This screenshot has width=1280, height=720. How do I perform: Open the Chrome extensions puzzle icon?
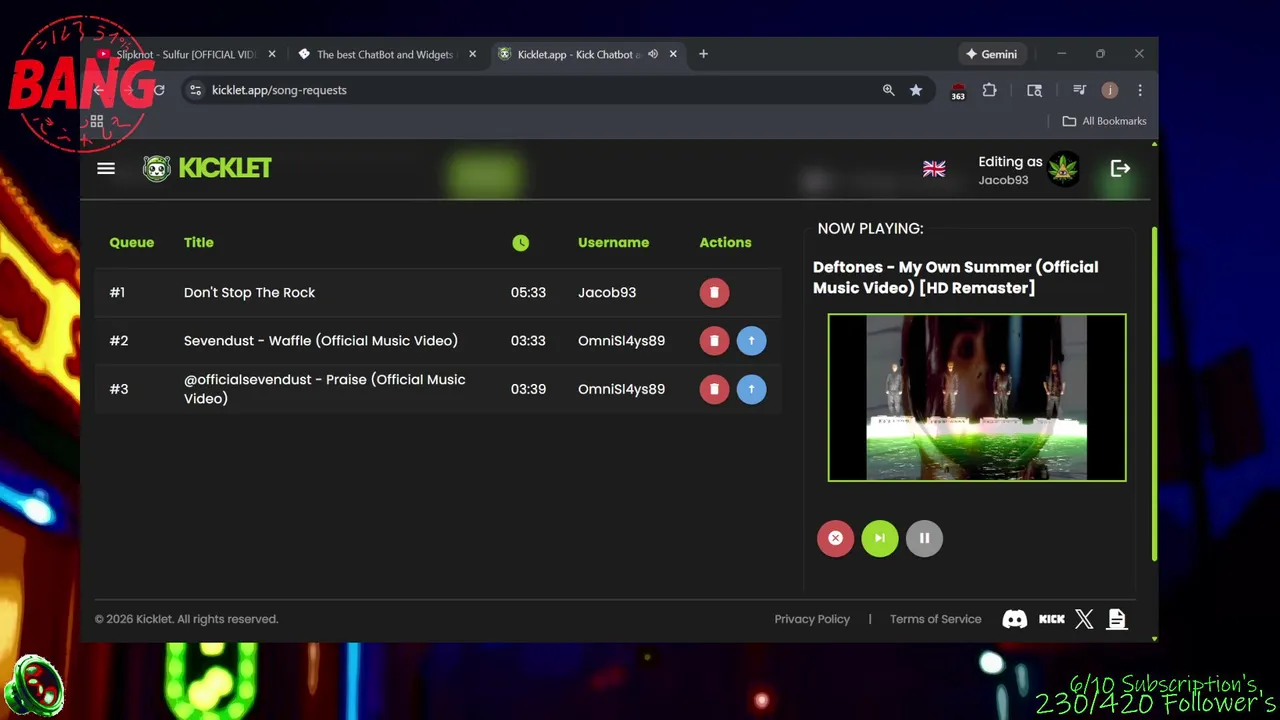(989, 90)
